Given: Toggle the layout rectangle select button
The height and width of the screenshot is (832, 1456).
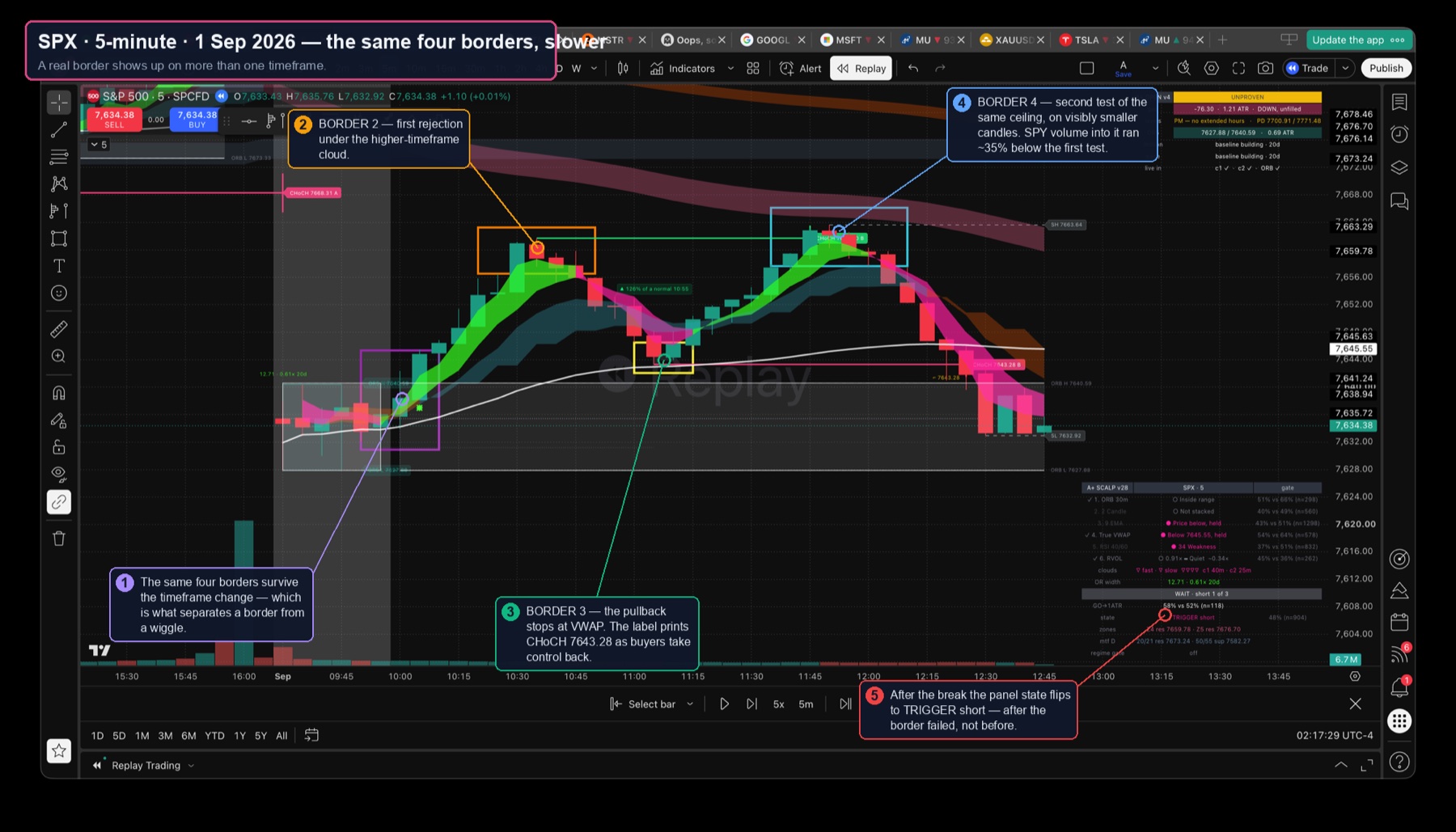Looking at the screenshot, I should pyautogui.click(x=1087, y=69).
